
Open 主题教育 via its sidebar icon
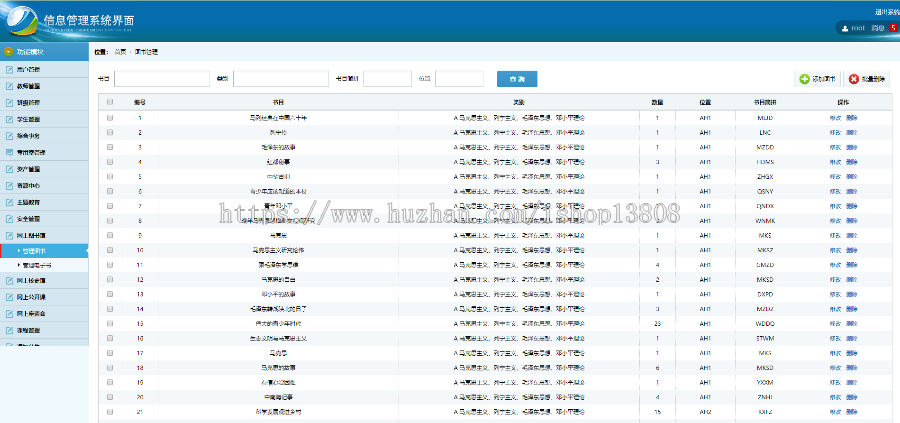[9, 203]
